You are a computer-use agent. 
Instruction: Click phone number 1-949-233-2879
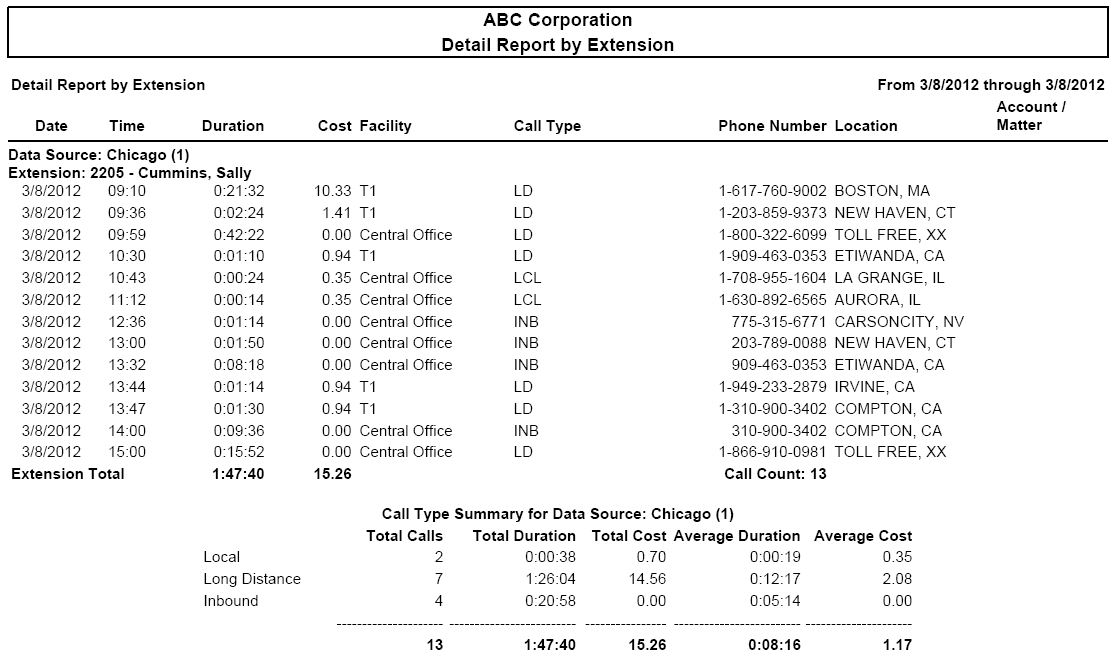pos(772,387)
